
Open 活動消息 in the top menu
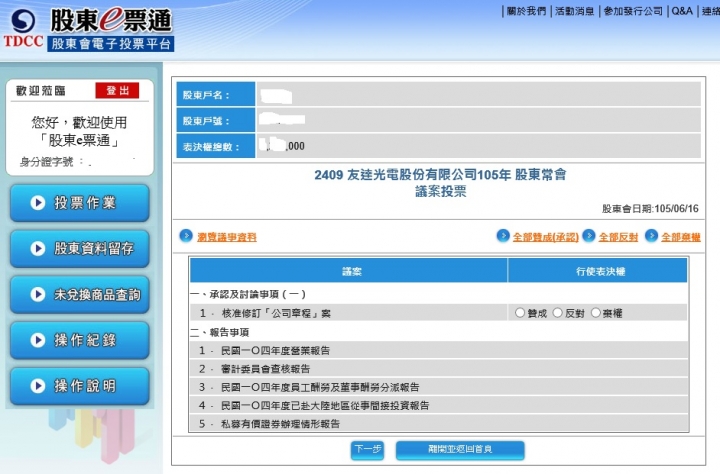(574, 11)
